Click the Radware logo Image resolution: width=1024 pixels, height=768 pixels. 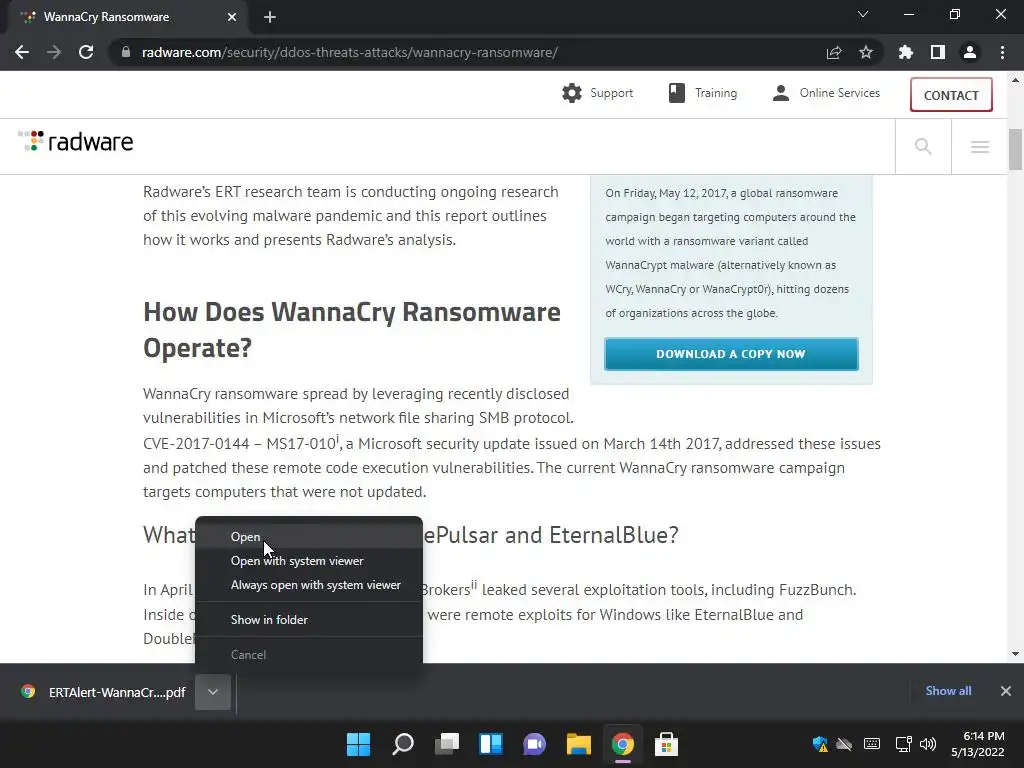tap(76, 142)
